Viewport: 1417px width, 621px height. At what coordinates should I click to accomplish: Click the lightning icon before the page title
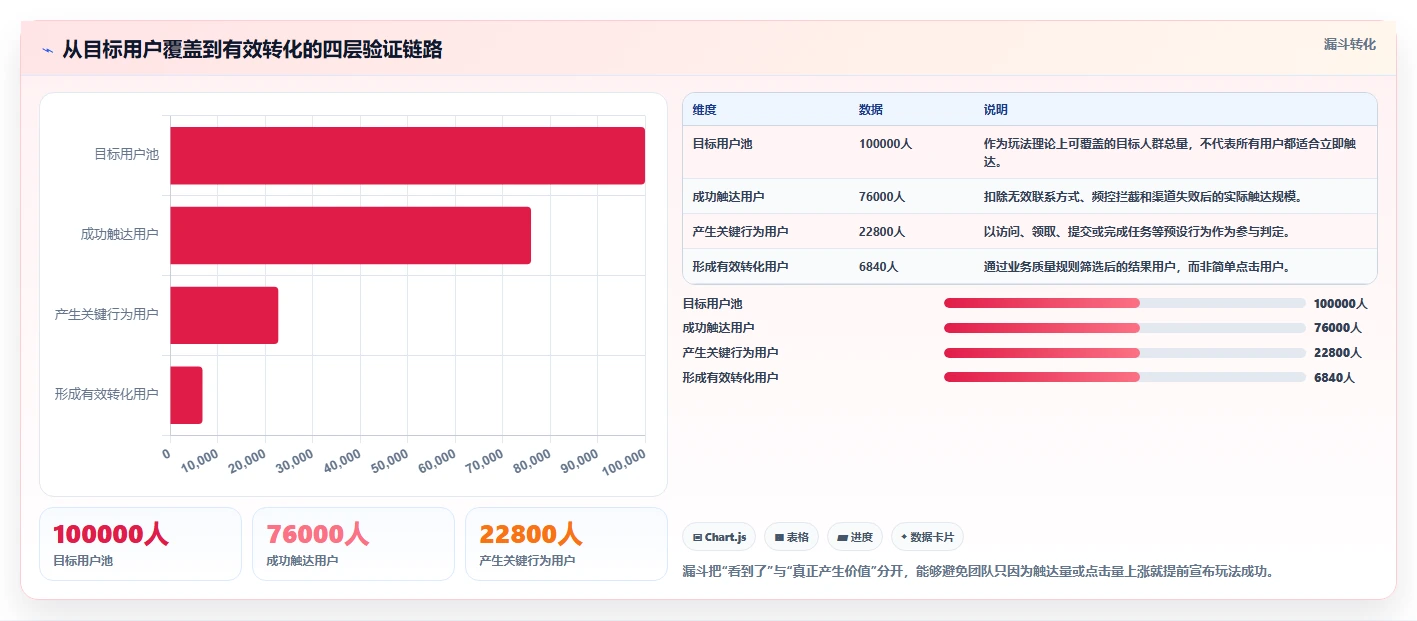pos(47,50)
